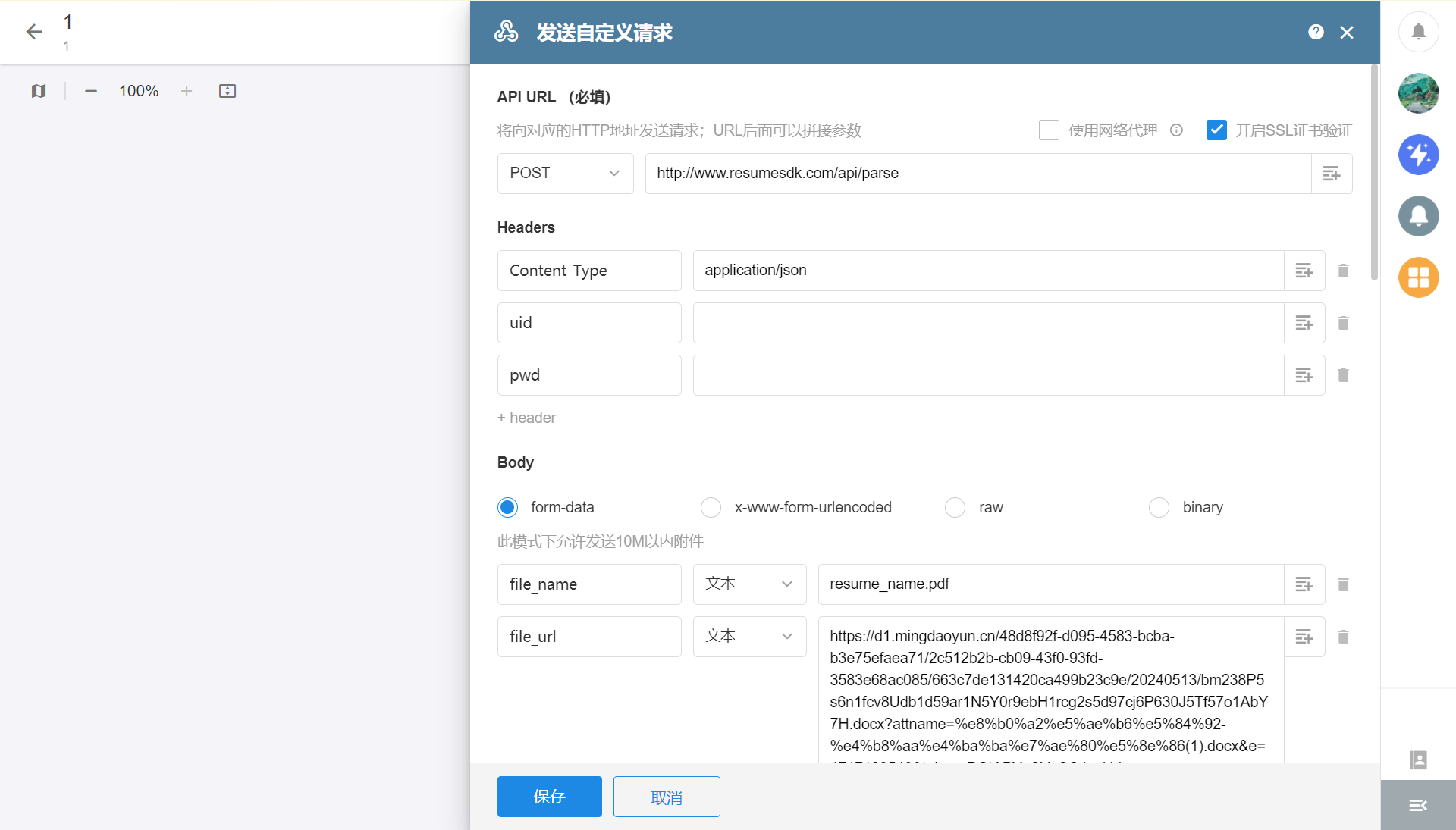This screenshot has height=830, width=1456.
Task: Open the purple lightning assistant icon
Action: tap(1418, 155)
